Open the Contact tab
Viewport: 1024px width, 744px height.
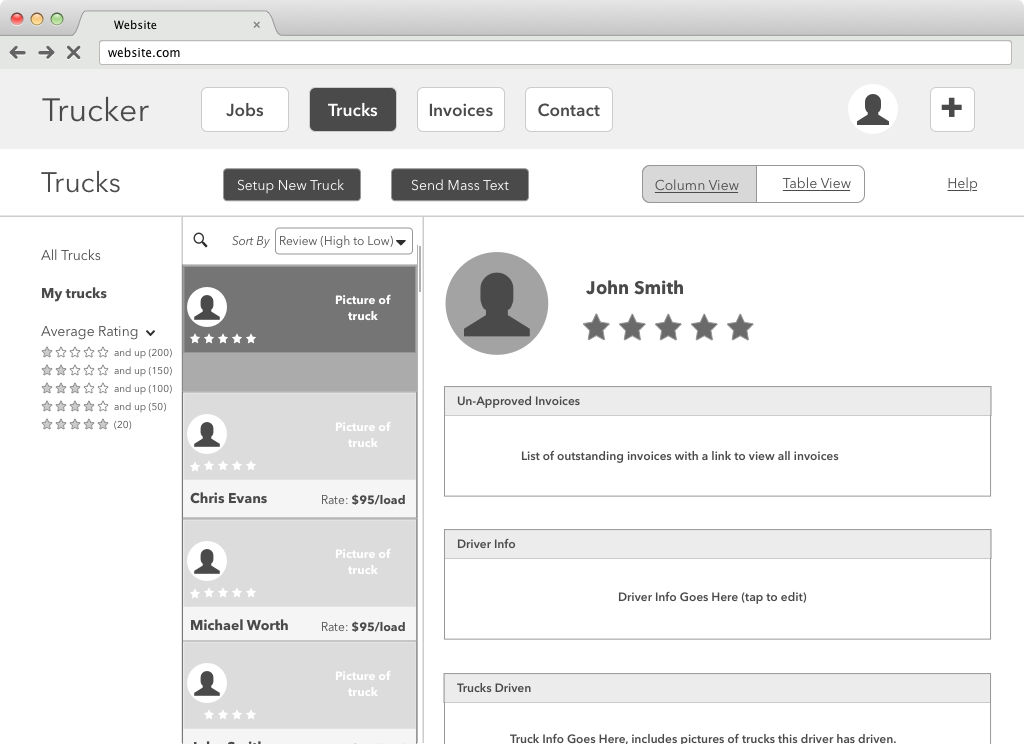[569, 110]
